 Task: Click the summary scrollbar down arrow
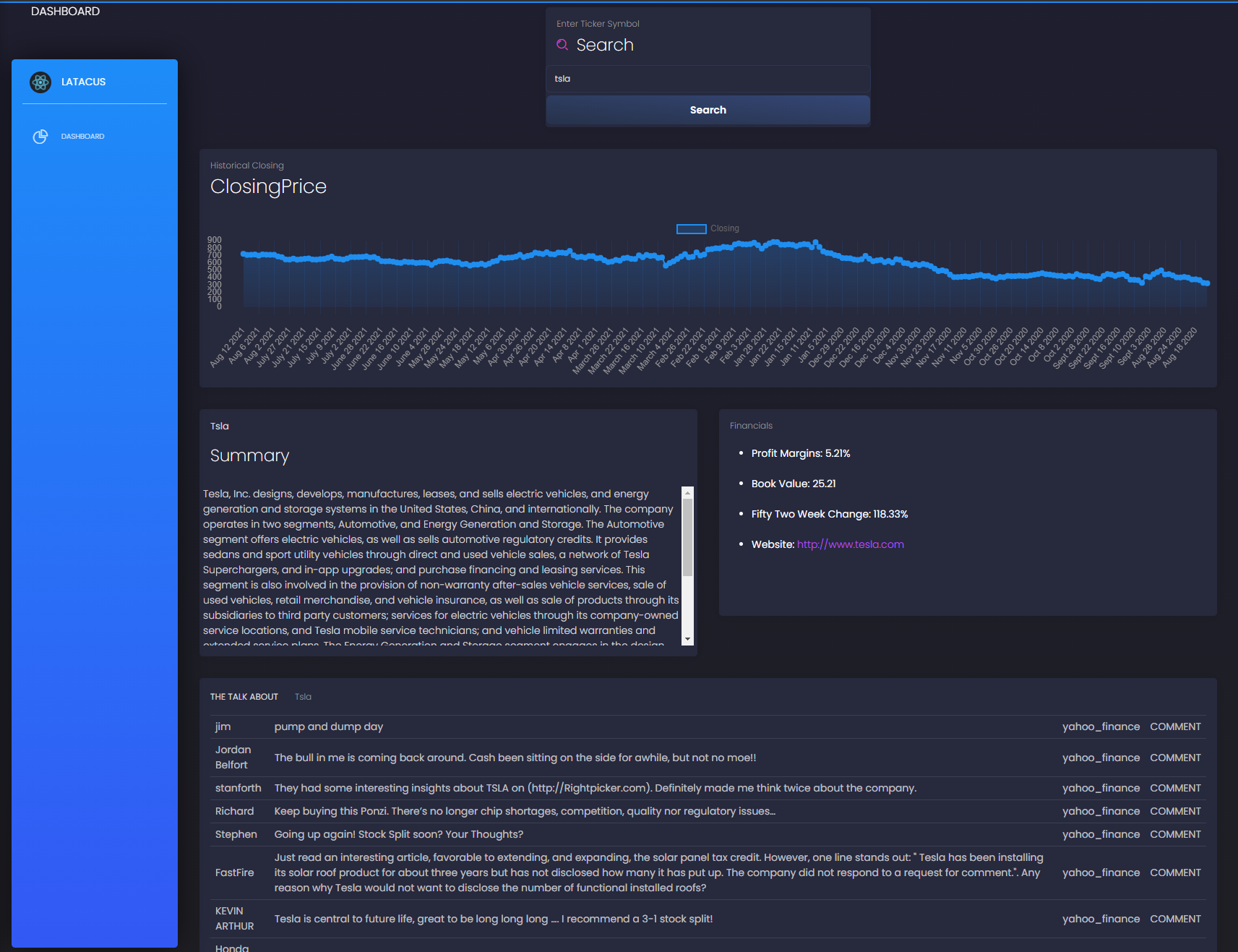tap(688, 639)
